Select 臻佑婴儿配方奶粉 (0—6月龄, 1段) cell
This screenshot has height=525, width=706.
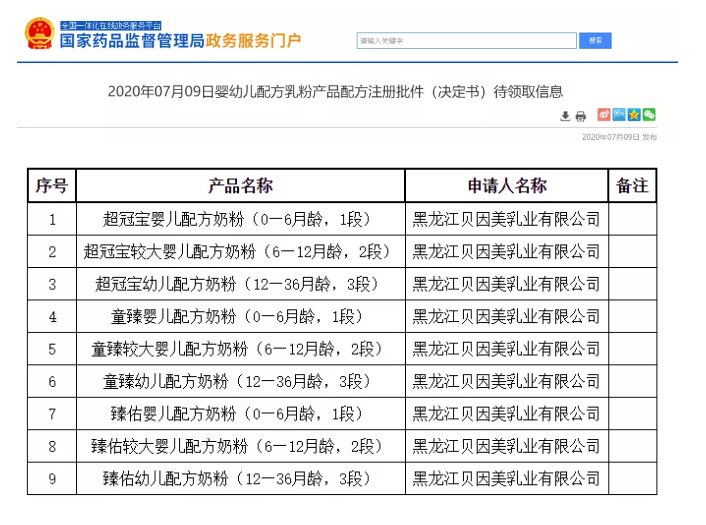tap(240, 414)
